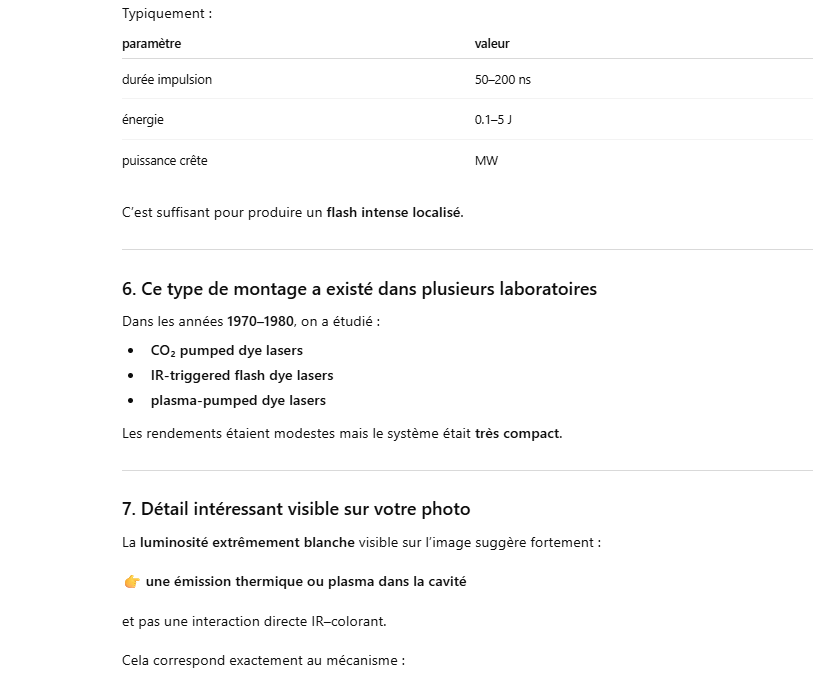Image resolution: width=825 pixels, height=678 pixels.
Task: Click the bold "très compact" text
Action: click(517, 434)
